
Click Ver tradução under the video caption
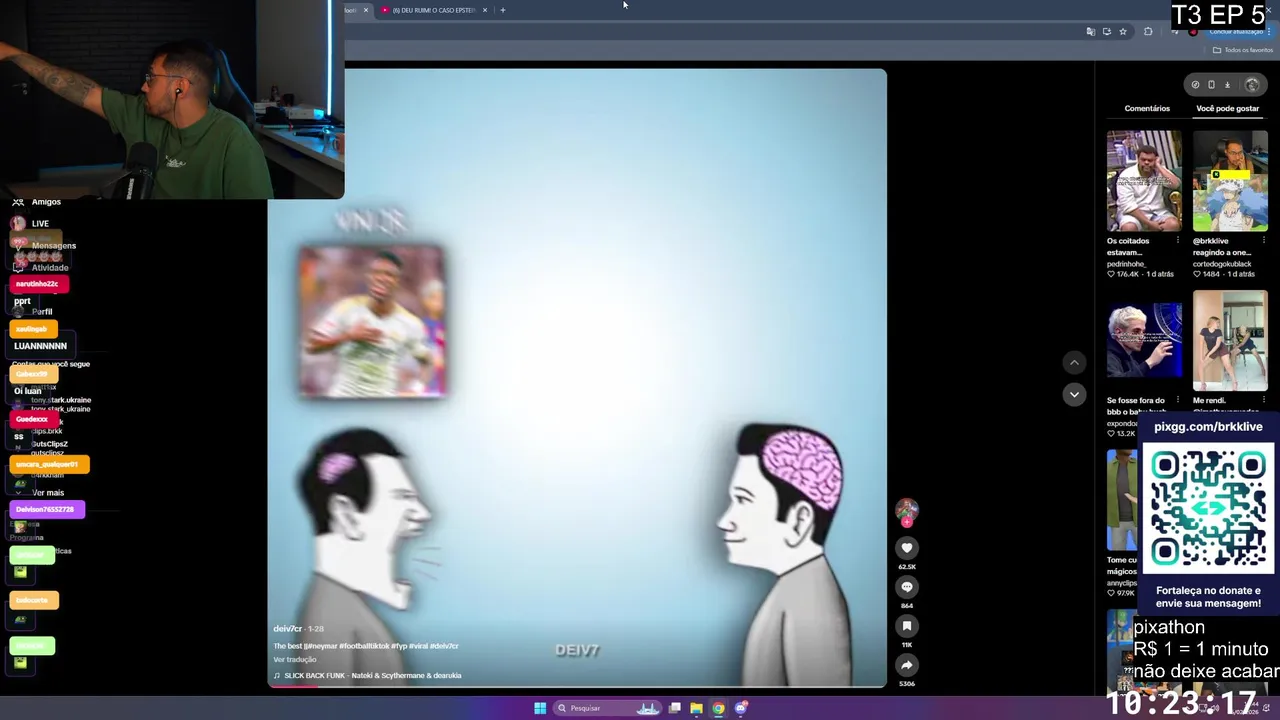295,660
